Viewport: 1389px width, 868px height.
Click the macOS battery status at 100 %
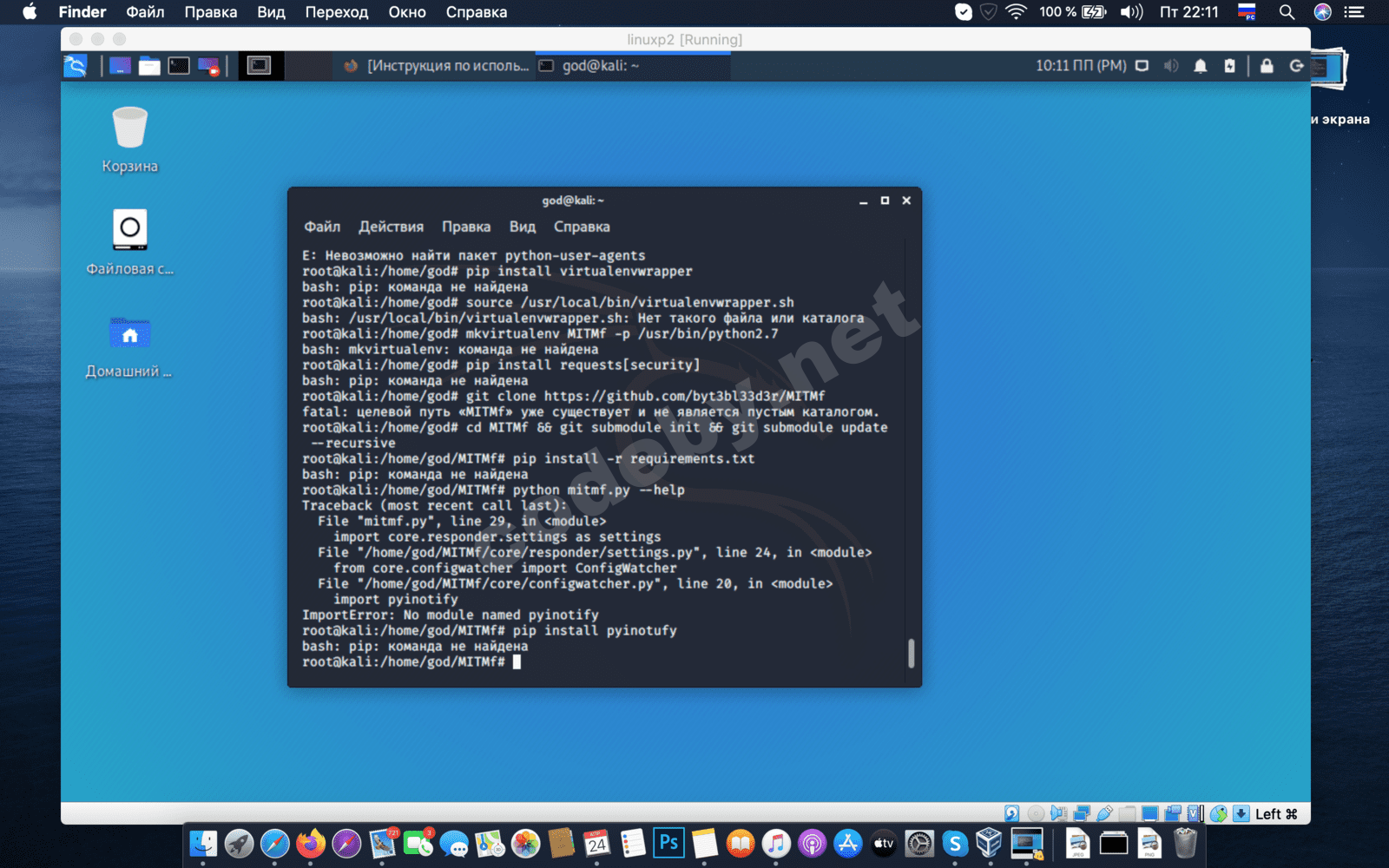click(1073, 12)
